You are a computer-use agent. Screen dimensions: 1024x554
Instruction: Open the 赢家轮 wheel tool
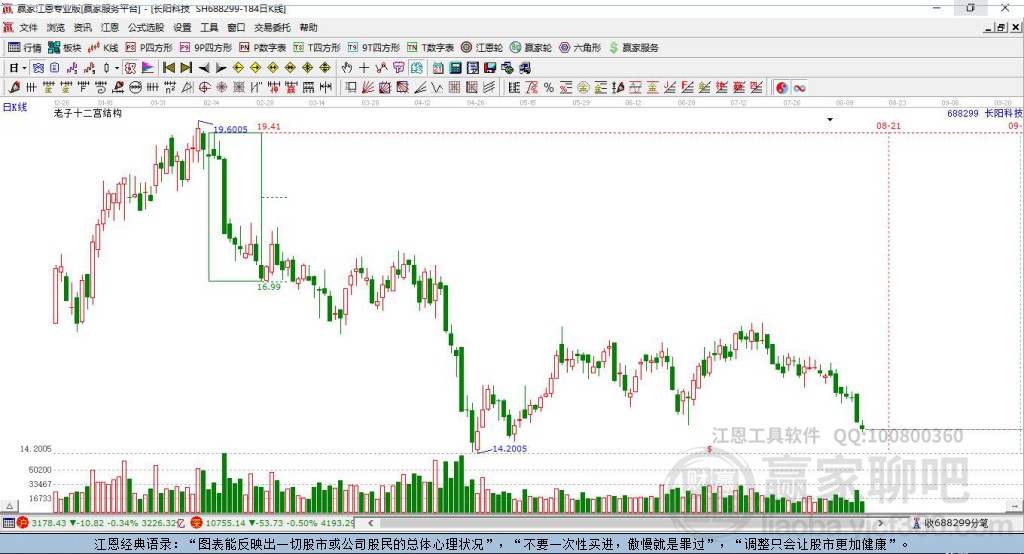[x=531, y=48]
